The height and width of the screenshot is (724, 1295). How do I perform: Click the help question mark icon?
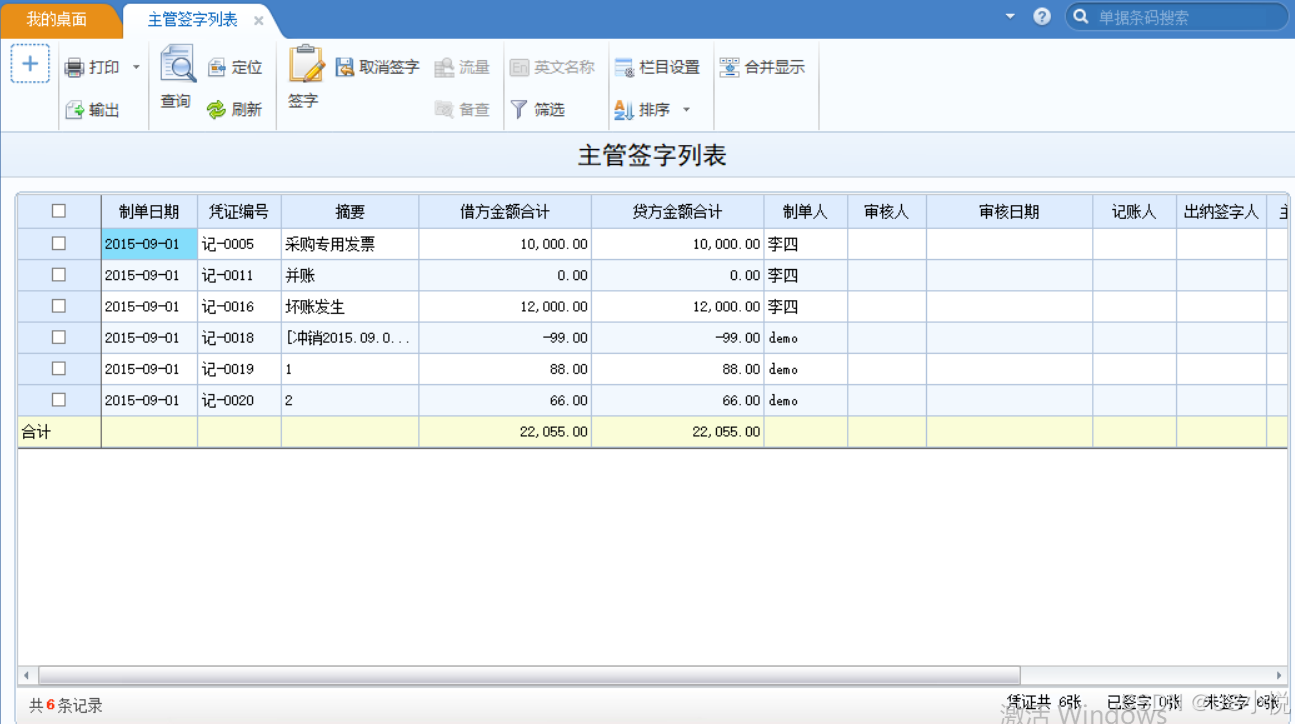(1042, 17)
